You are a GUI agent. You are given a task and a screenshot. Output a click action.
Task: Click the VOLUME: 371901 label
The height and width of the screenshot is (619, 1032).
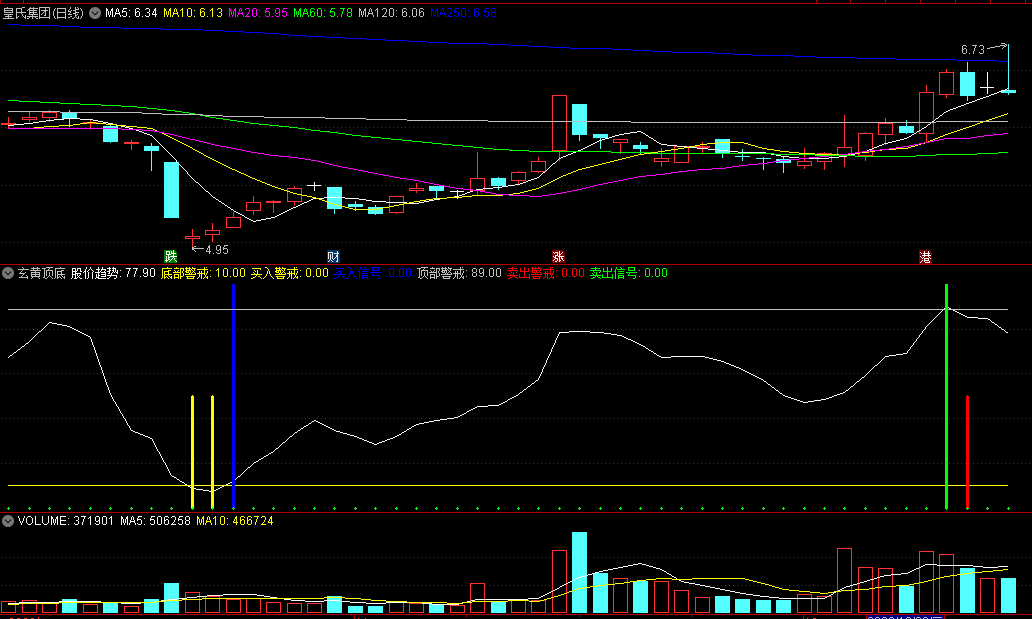[x=65, y=521]
